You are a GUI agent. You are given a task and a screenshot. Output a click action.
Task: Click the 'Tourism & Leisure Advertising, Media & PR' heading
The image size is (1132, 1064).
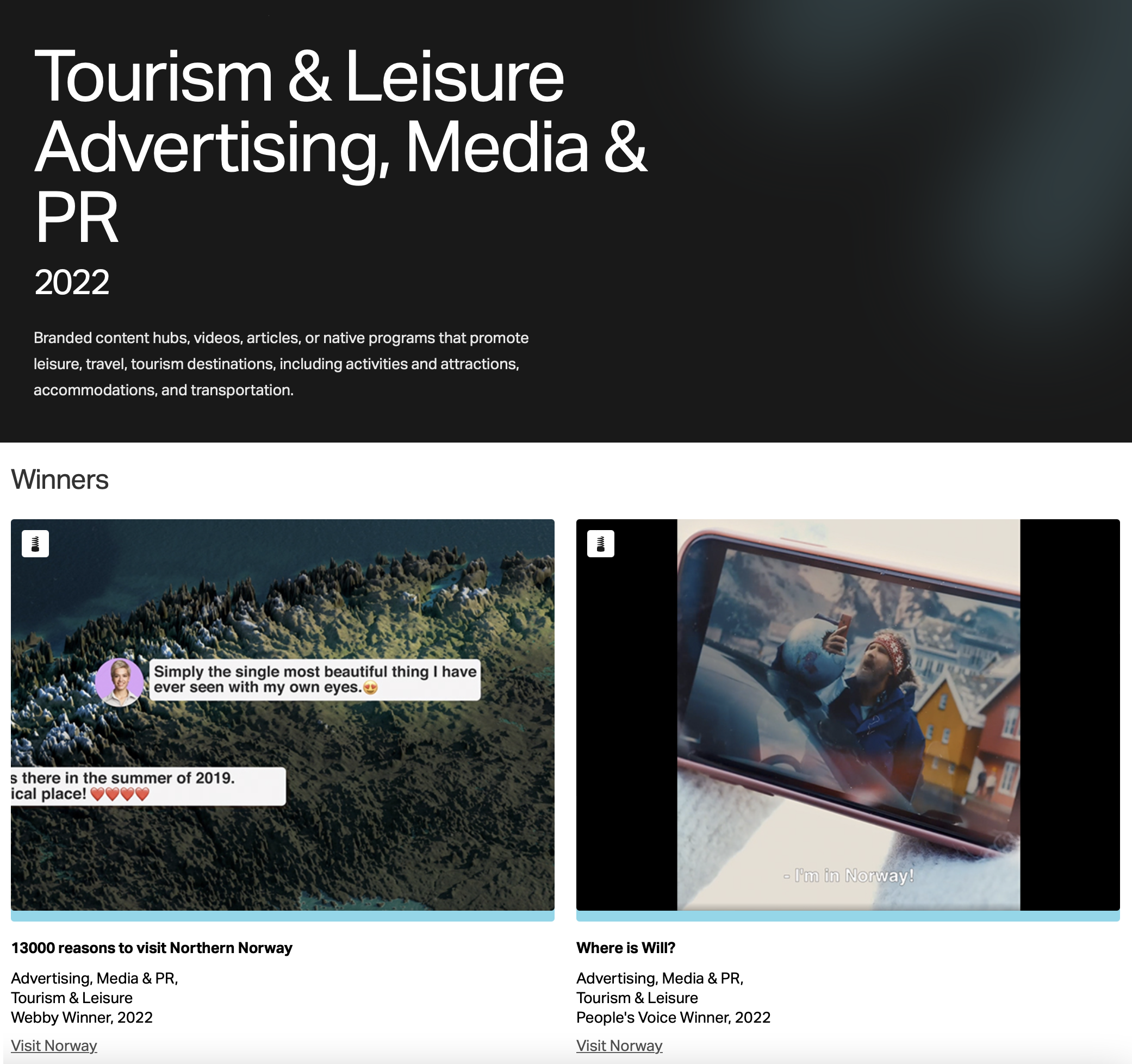coord(340,146)
